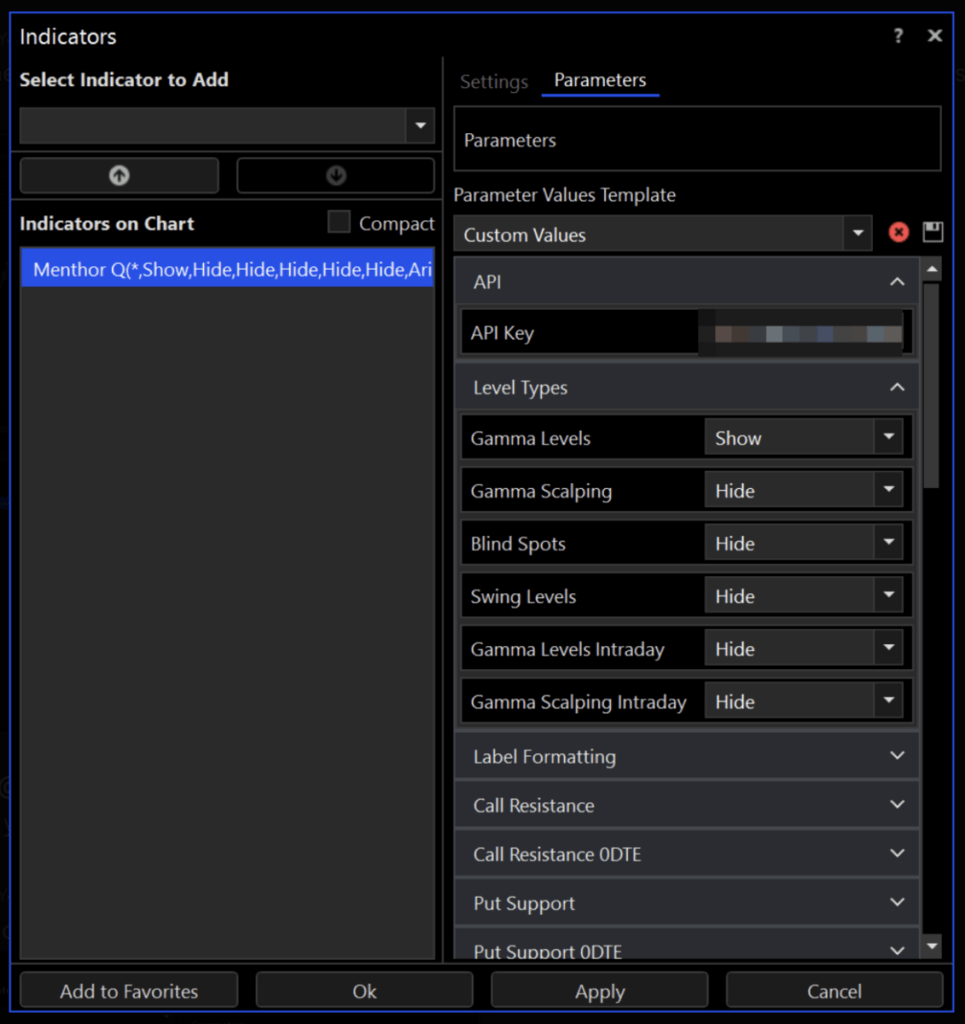Click the Apply button
Image resolution: width=965 pixels, height=1024 pixels.
click(x=600, y=990)
